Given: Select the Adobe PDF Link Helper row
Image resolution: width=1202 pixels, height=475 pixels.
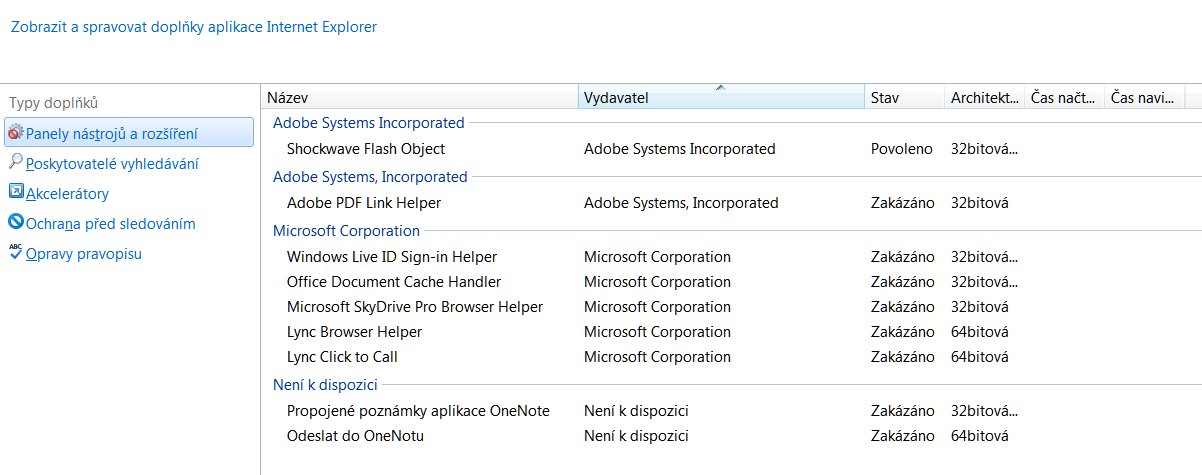Looking at the screenshot, I should 363,203.
